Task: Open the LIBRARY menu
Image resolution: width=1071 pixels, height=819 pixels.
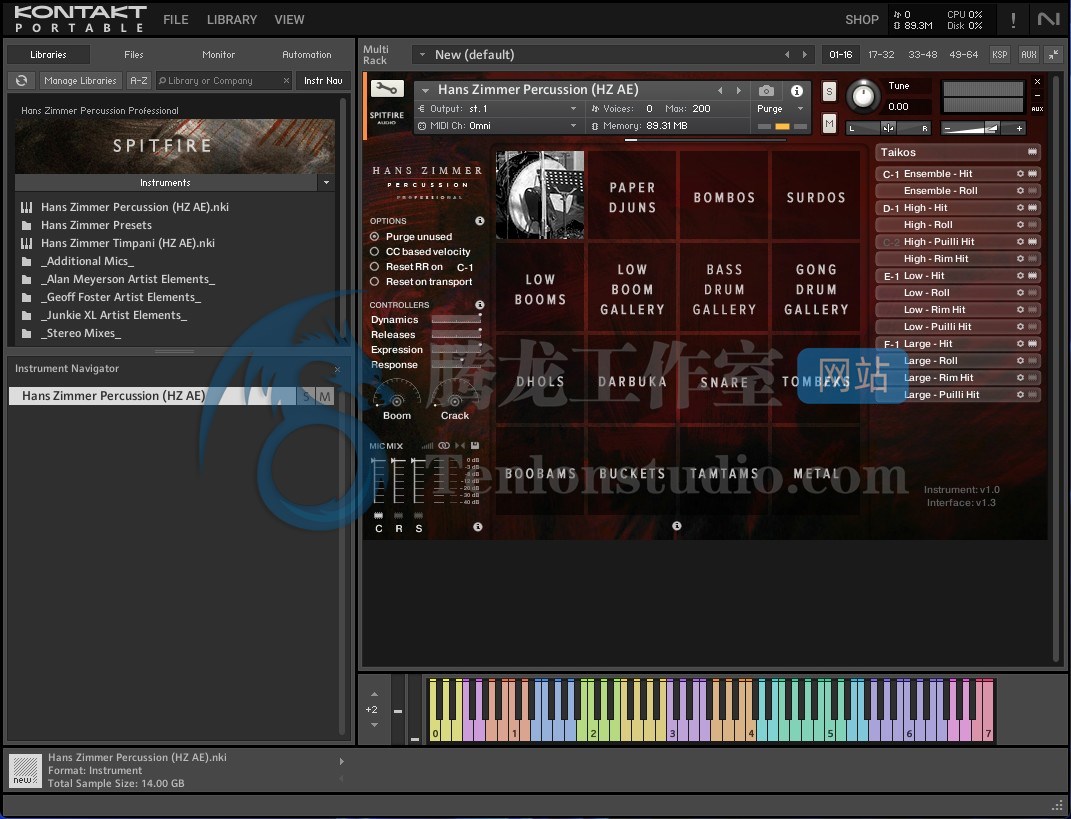Action: pos(232,20)
